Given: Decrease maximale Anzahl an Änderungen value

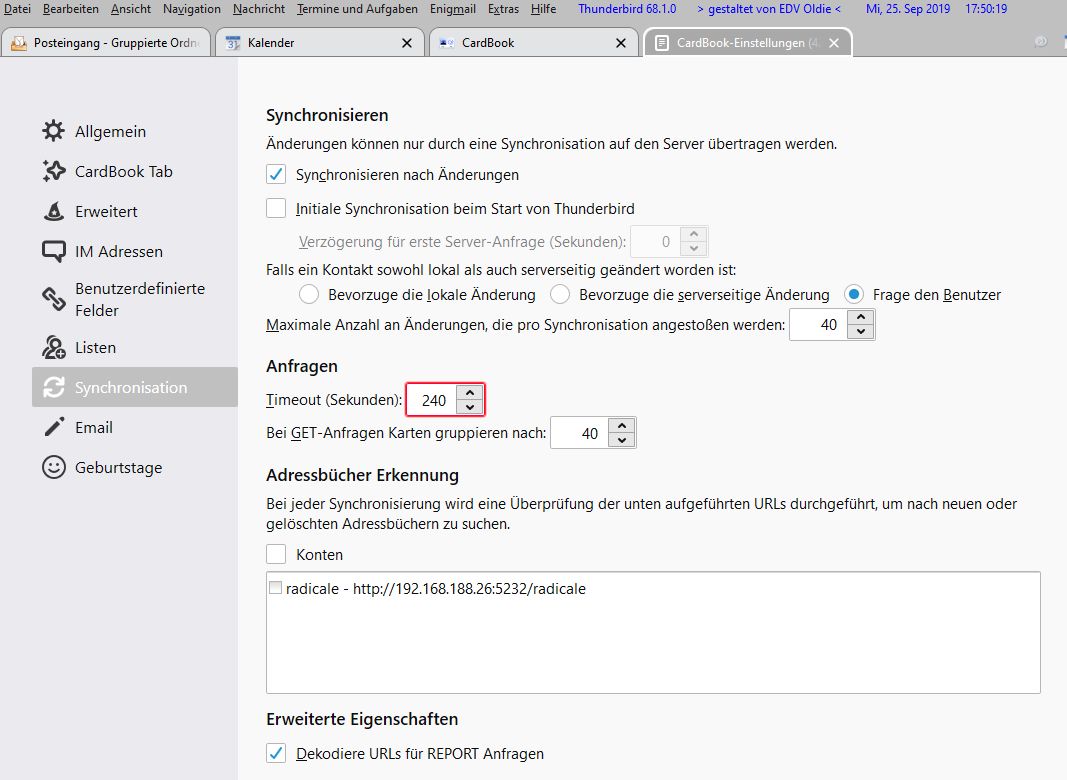Looking at the screenshot, I should tap(861, 331).
